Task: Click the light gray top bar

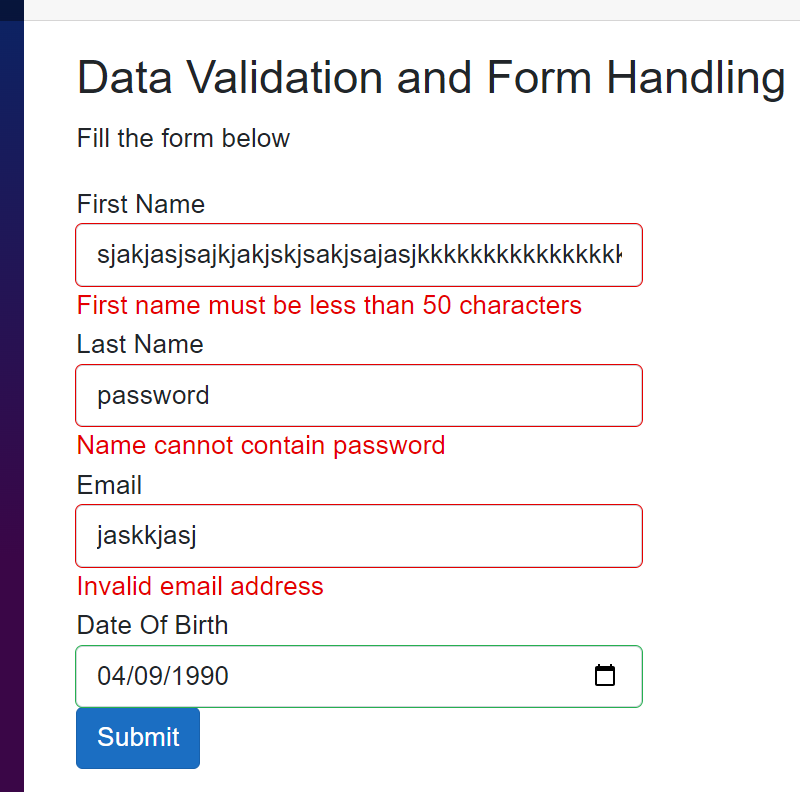Action: tap(412, 10)
